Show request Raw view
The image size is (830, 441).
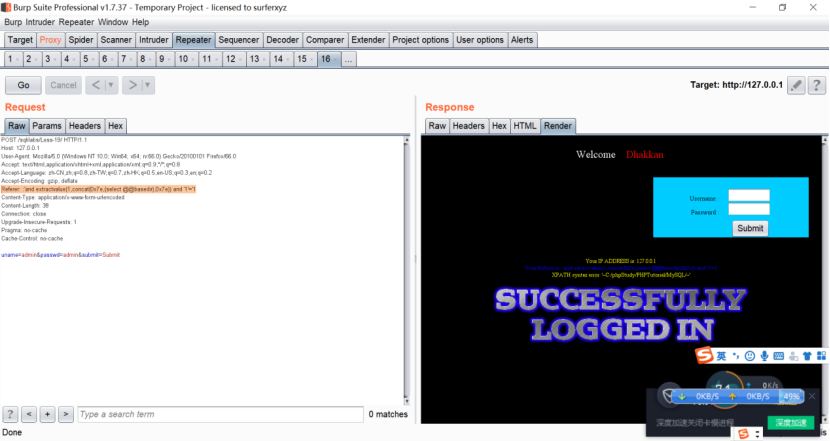click(x=16, y=126)
